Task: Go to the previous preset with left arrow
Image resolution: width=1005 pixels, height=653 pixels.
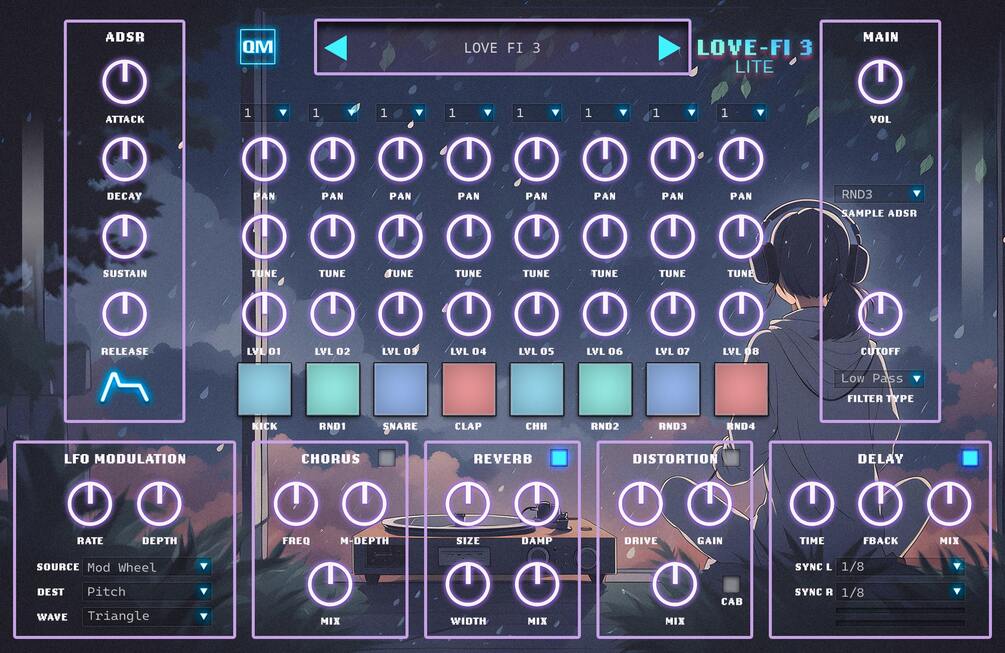Action: click(336, 48)
